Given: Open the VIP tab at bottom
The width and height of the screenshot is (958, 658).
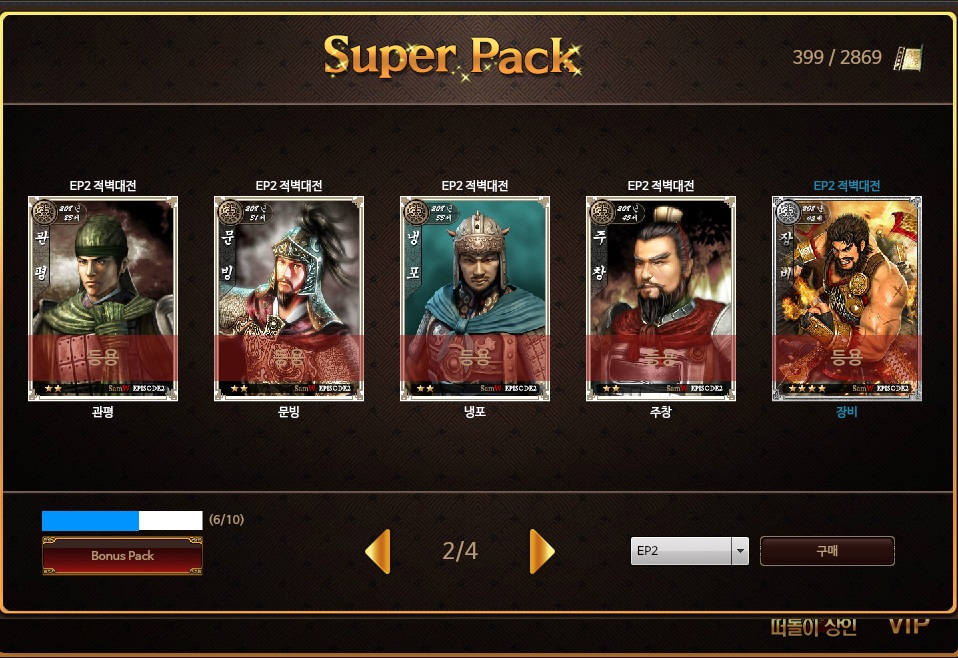Looking at the screenshot, I should pos(909,626).
